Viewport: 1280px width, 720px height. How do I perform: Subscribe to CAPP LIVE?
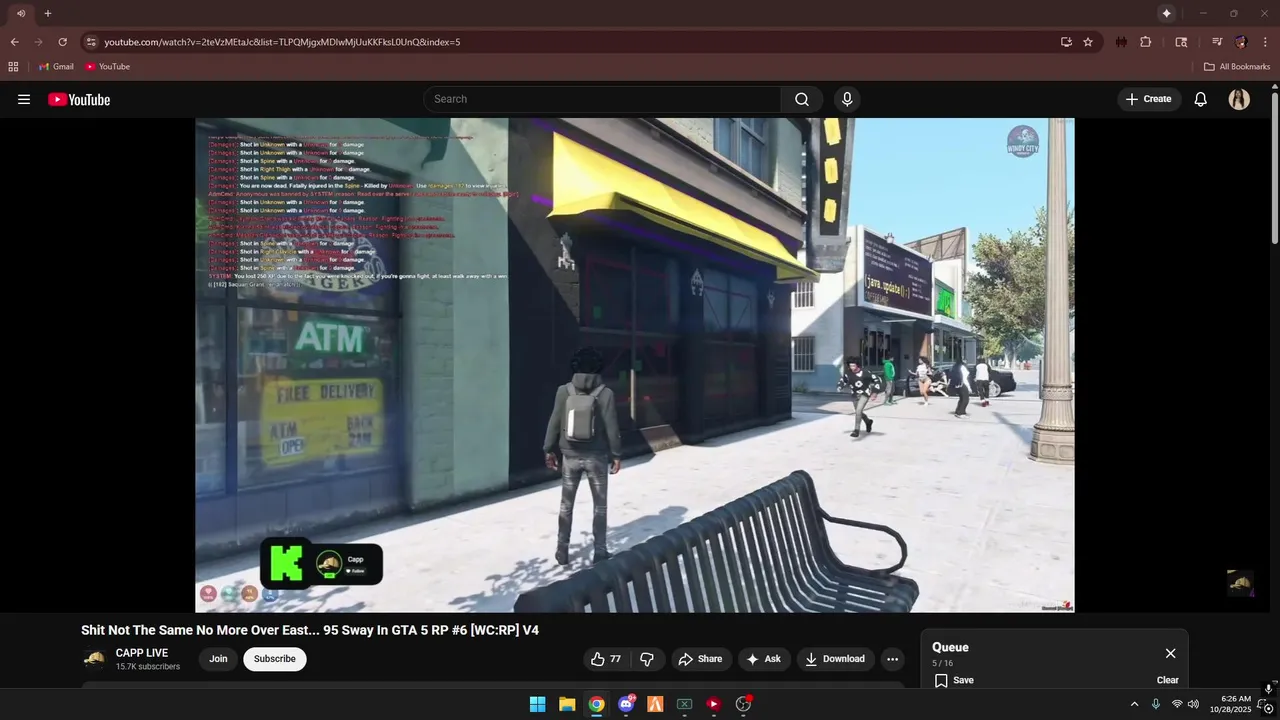pos(275,659)
